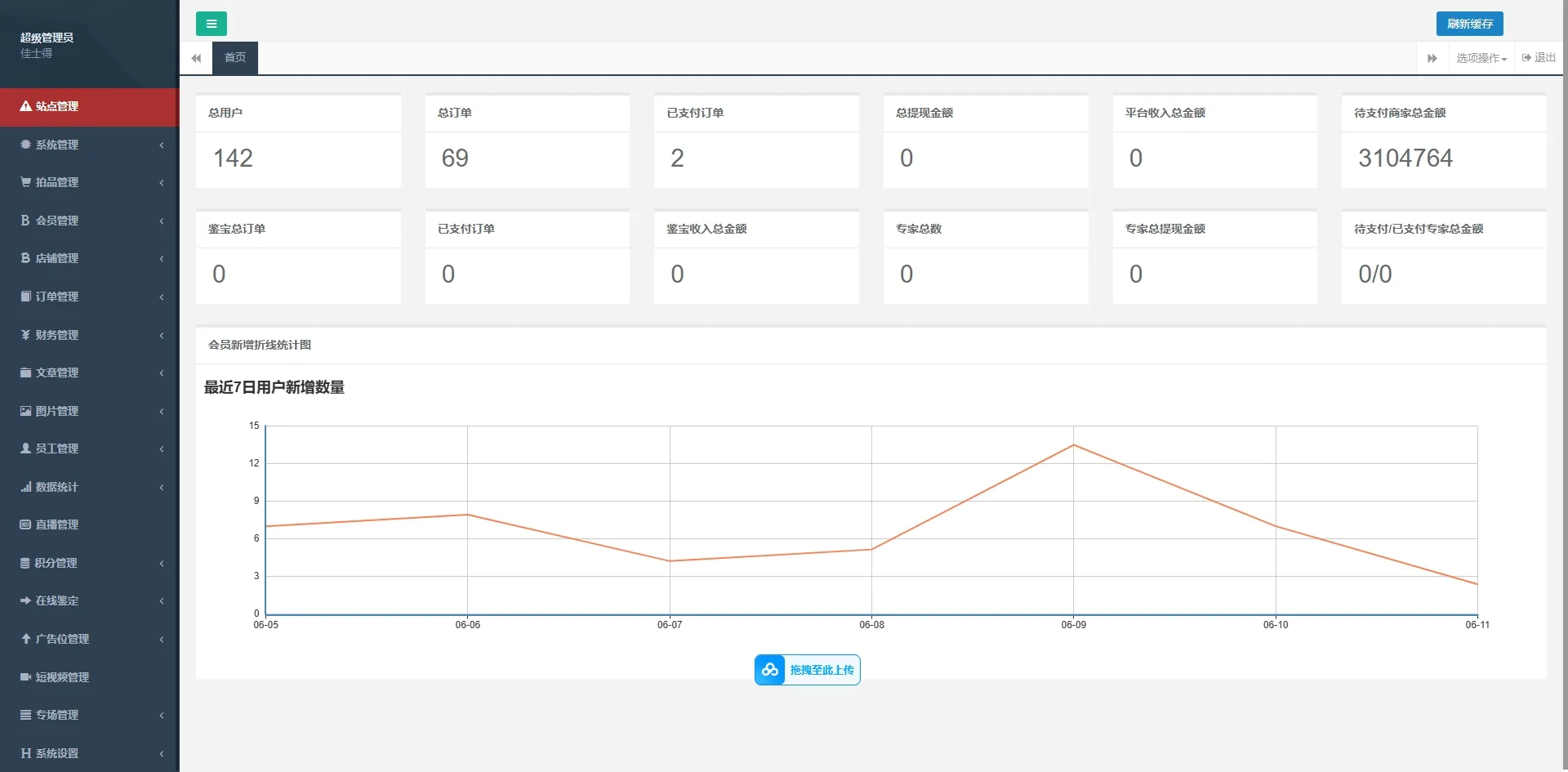Click the 总订单 value 69
This screenshot has width=1568, height=772.
pyautogui.click(x=455, y=158)
